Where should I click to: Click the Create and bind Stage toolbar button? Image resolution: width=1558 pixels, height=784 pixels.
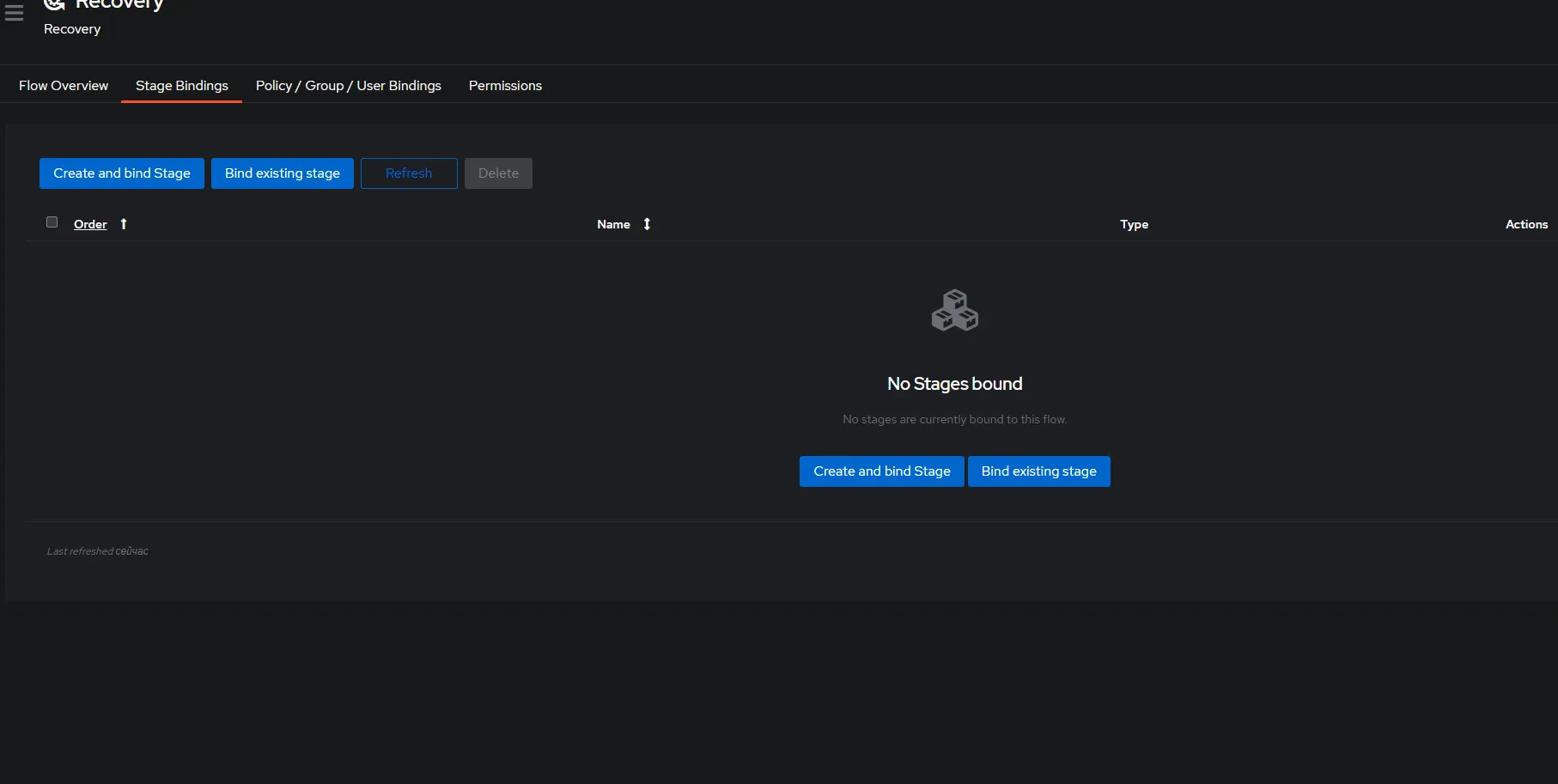121,173
